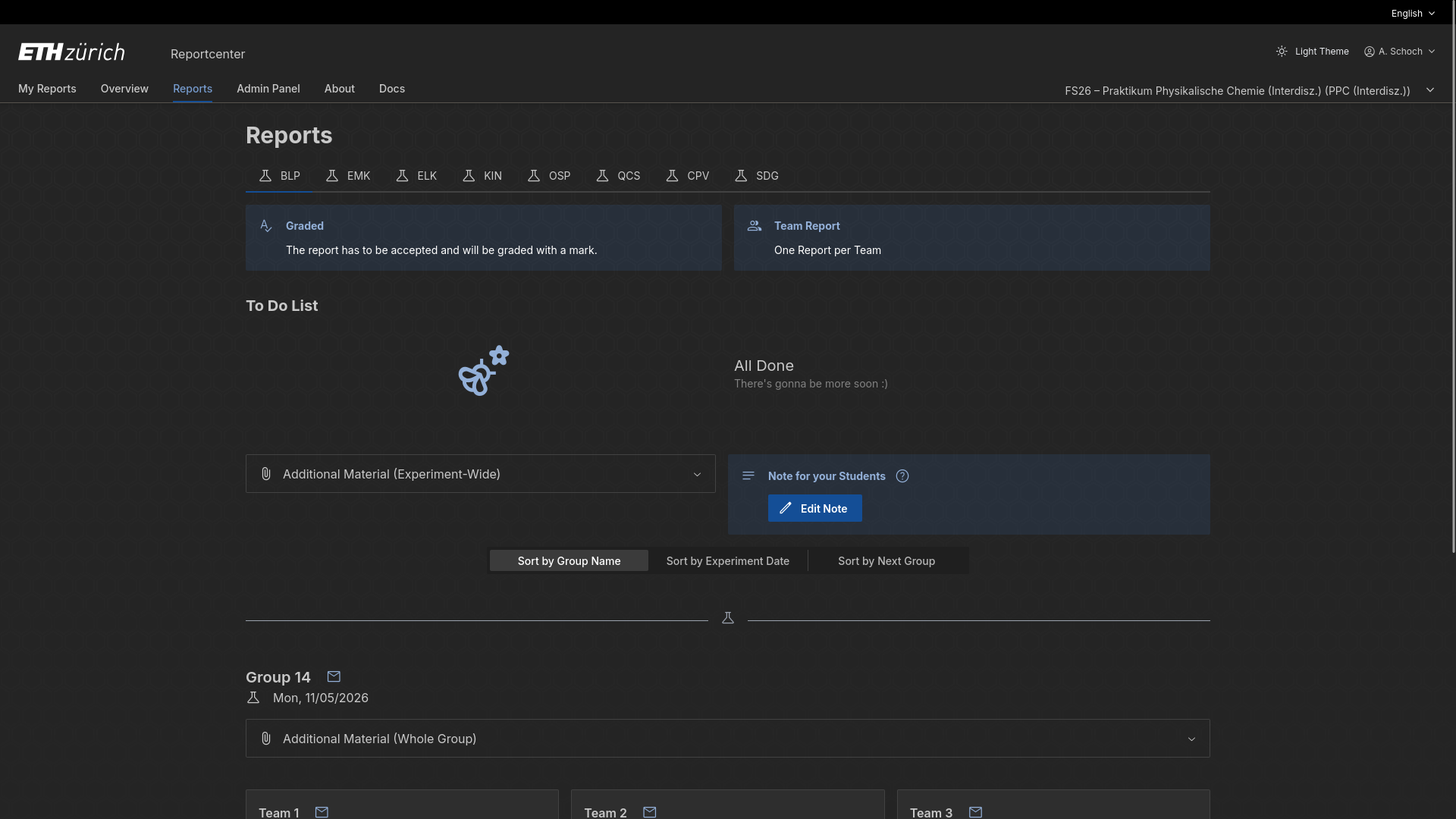1456x819 pixels.
Task: Click the Team 3 email envelope icon
Action: (x=976, y=812)
